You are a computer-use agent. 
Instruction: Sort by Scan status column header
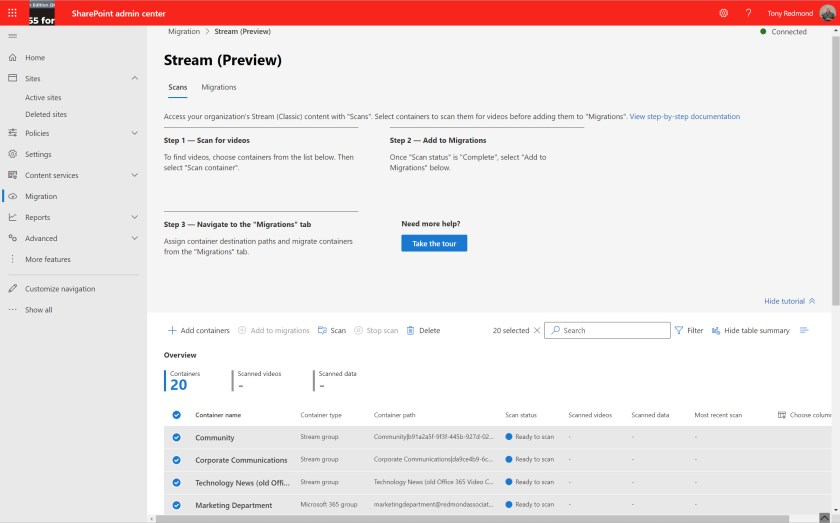click(x=521, y=415)
